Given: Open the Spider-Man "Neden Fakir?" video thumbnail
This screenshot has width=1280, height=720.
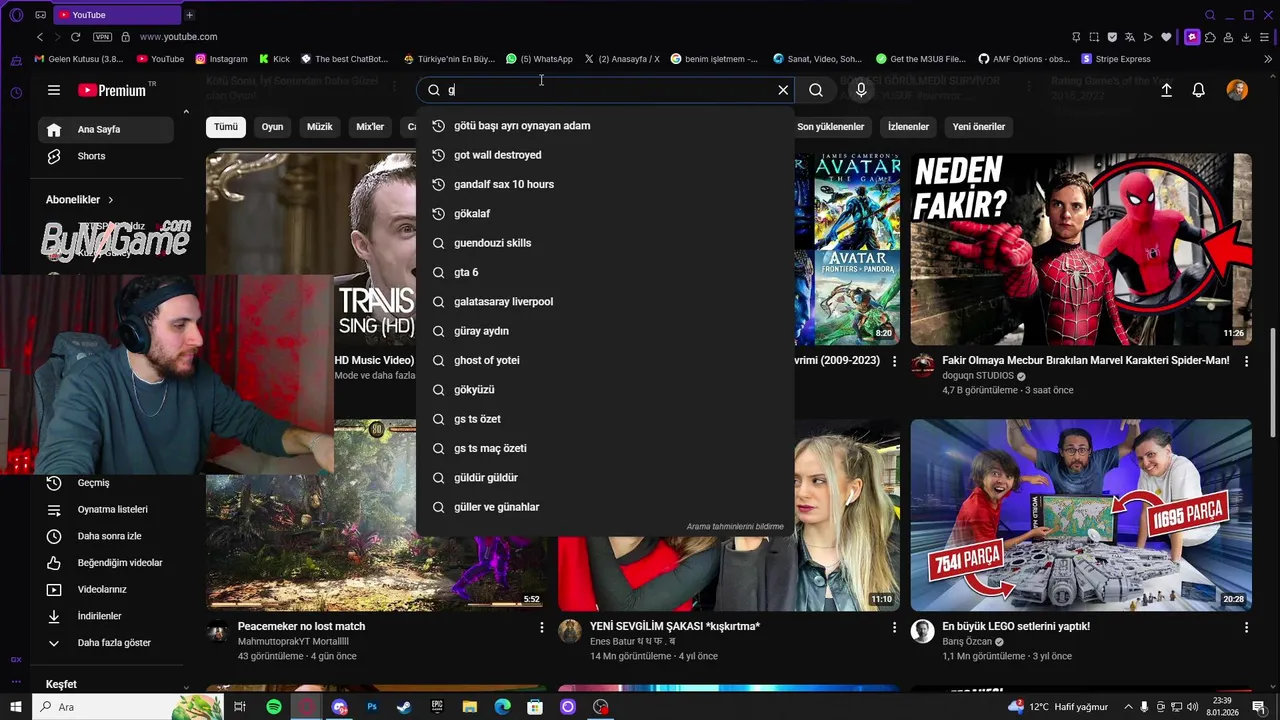Looking at the screenshot, I should pyautogui.click(x=1081, y=248).
